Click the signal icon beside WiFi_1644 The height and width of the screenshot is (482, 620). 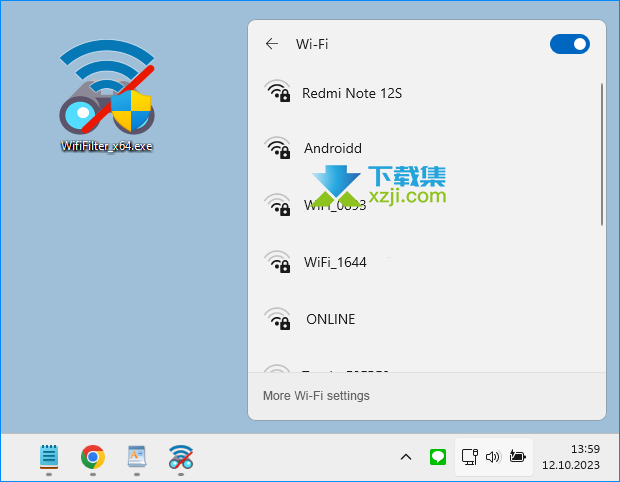coord(277,262)
